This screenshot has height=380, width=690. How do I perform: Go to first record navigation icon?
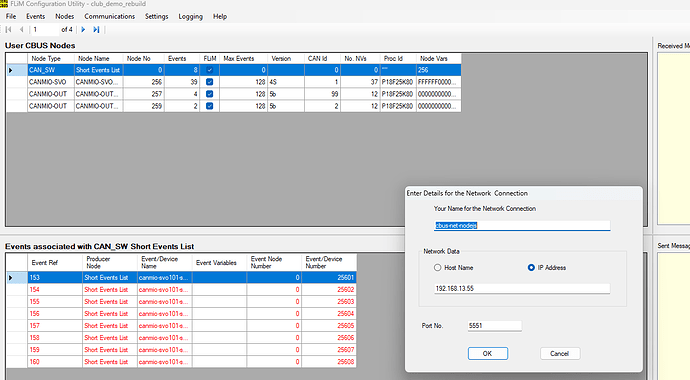(8, 29)
